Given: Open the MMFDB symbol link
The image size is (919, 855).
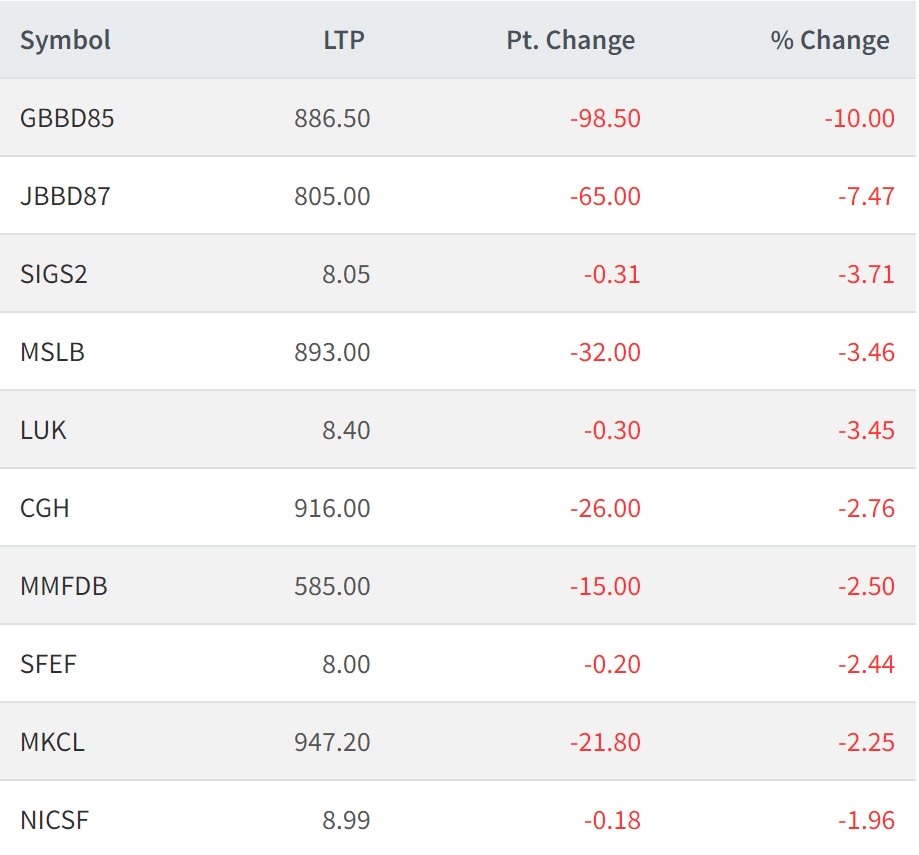Looking at the screenshot, I should [x=63, y=586].
